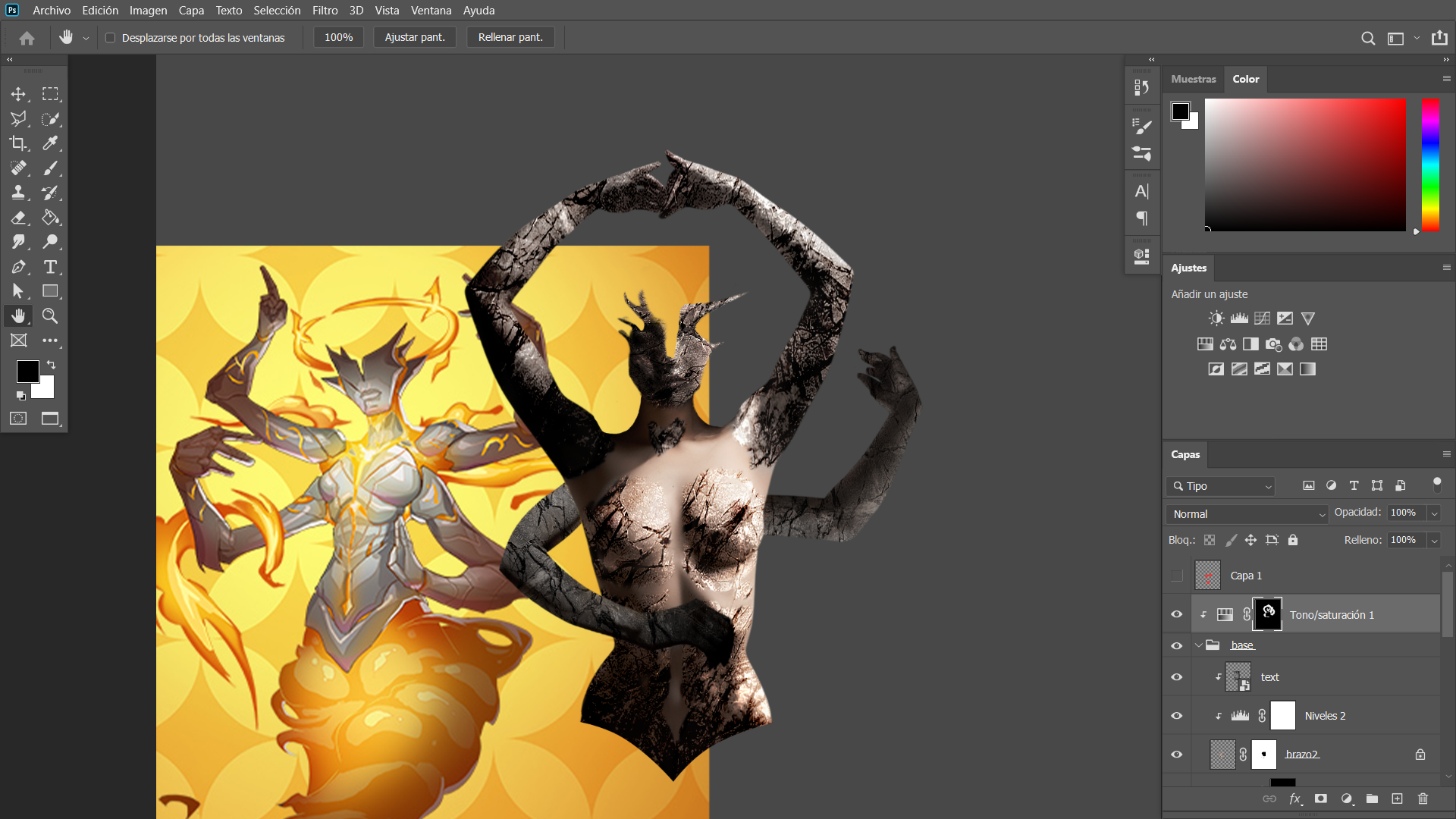Swap foreground and background colors

click(52, 365)
